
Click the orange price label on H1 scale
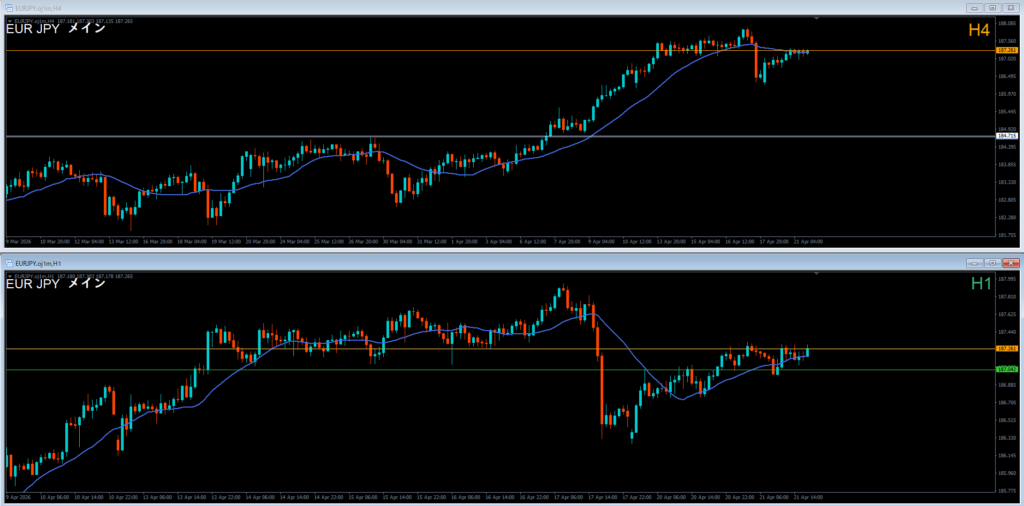pos(1005,349)
